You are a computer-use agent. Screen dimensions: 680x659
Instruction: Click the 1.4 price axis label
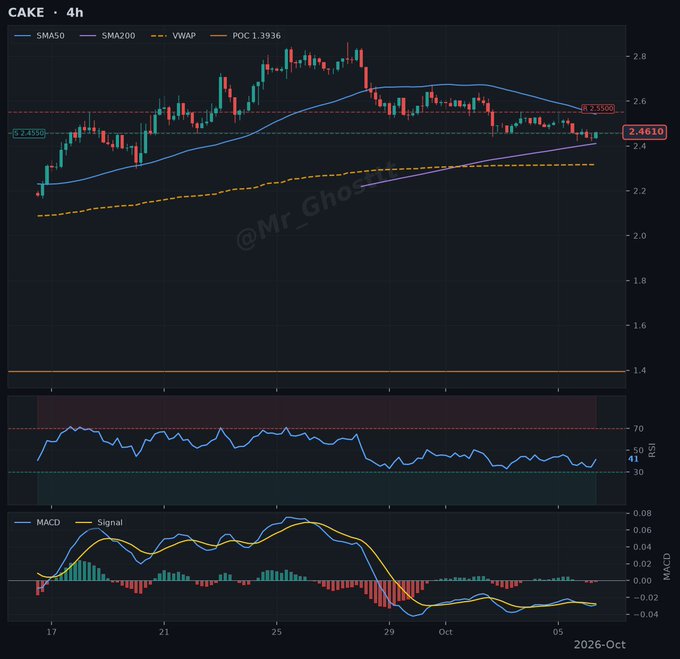click(640, 370)
